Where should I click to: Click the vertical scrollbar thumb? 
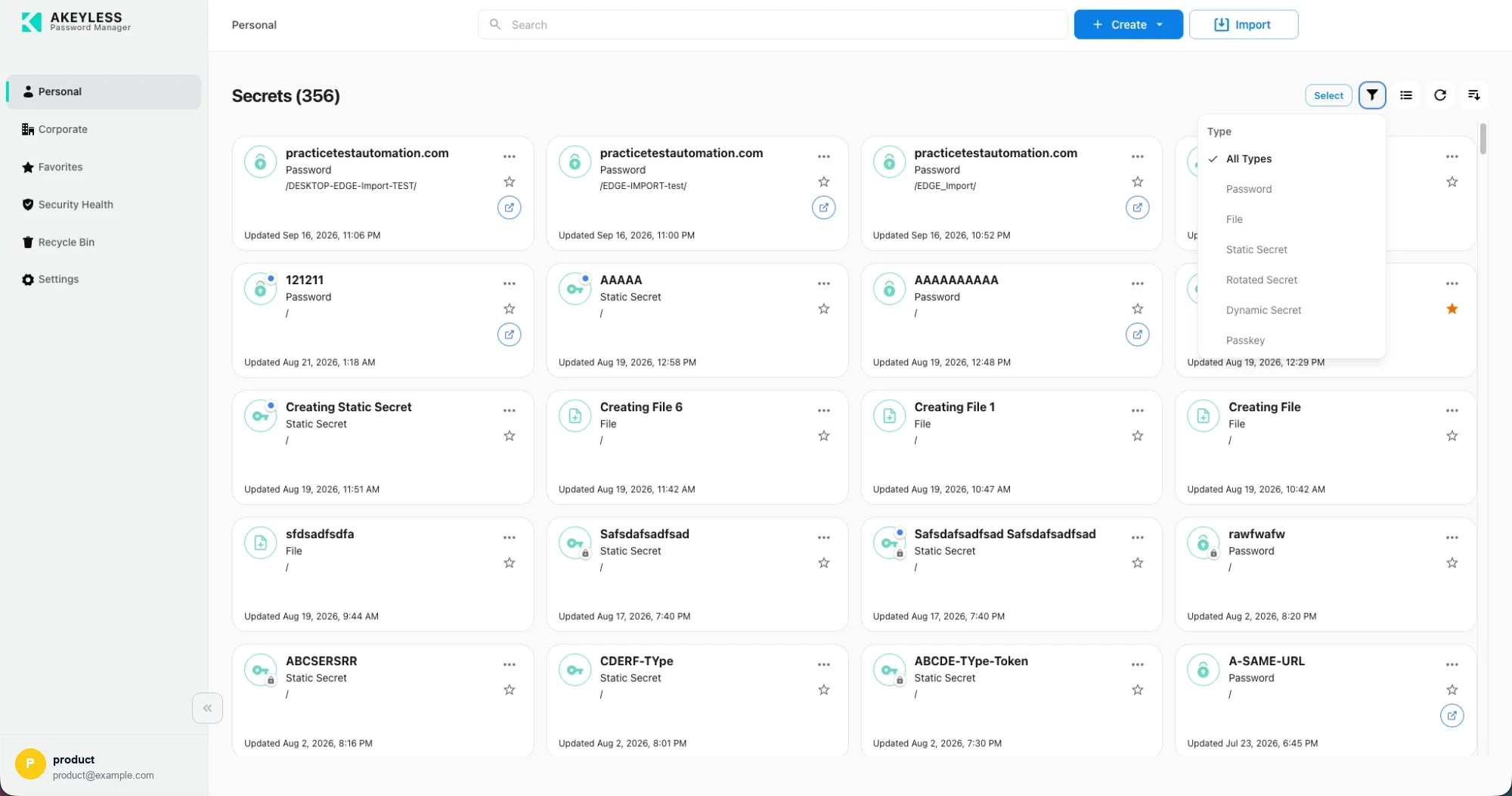[x=1483, y=138]
